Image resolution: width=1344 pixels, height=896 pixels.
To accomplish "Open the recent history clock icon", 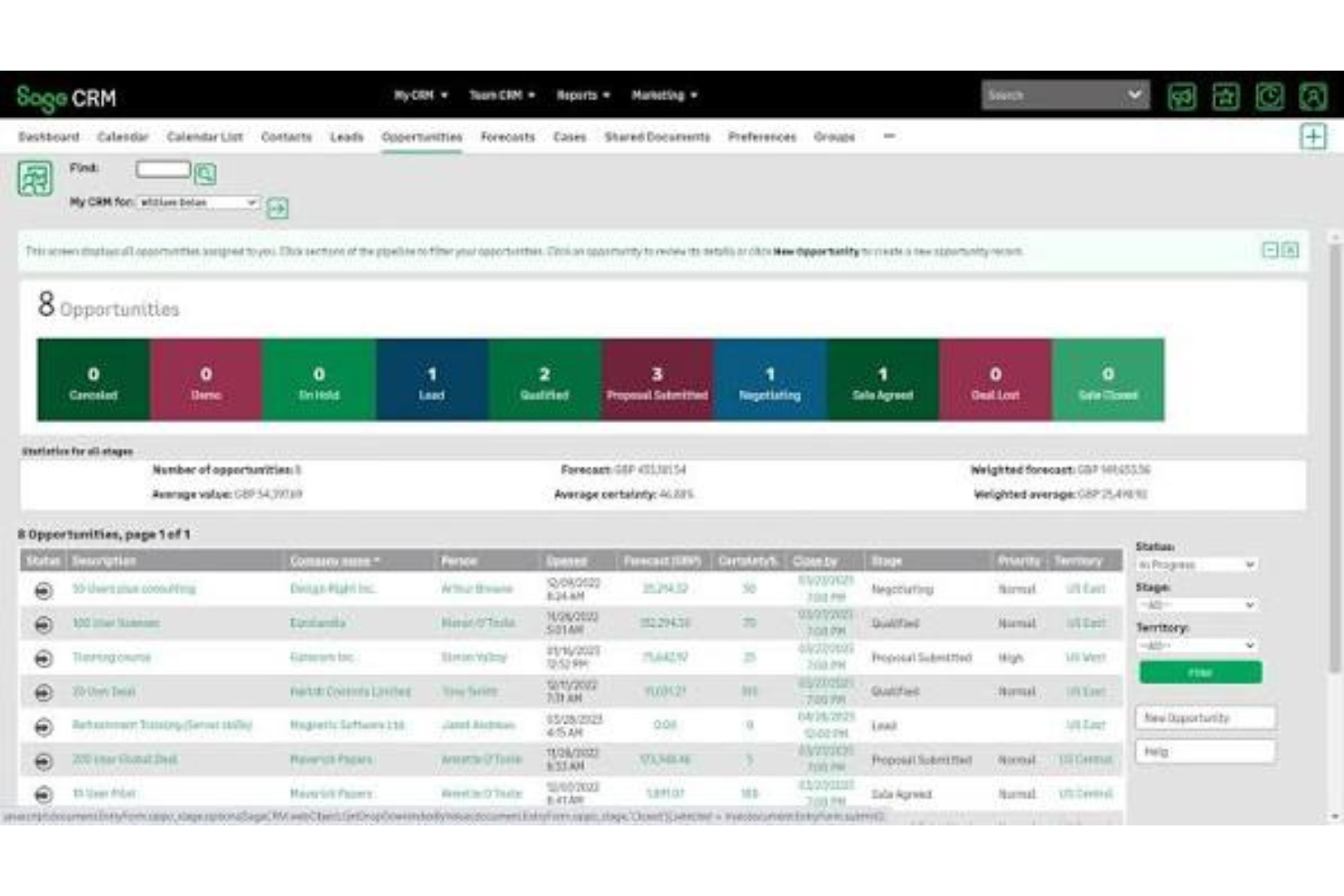I will coord(1269,95).
